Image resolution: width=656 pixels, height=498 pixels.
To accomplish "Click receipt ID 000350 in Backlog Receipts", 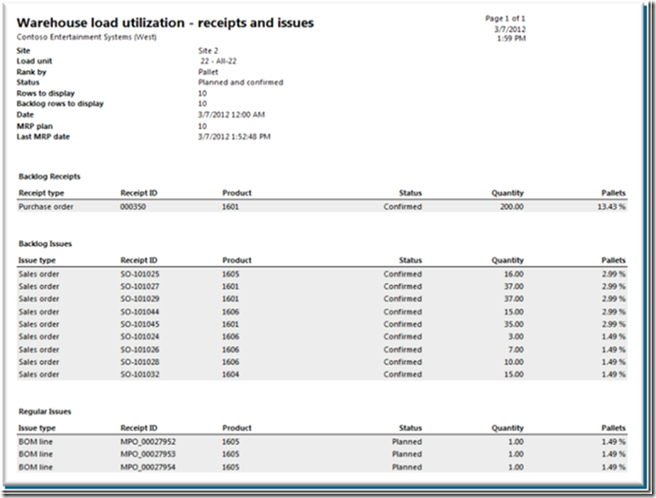I will (132, 207).
